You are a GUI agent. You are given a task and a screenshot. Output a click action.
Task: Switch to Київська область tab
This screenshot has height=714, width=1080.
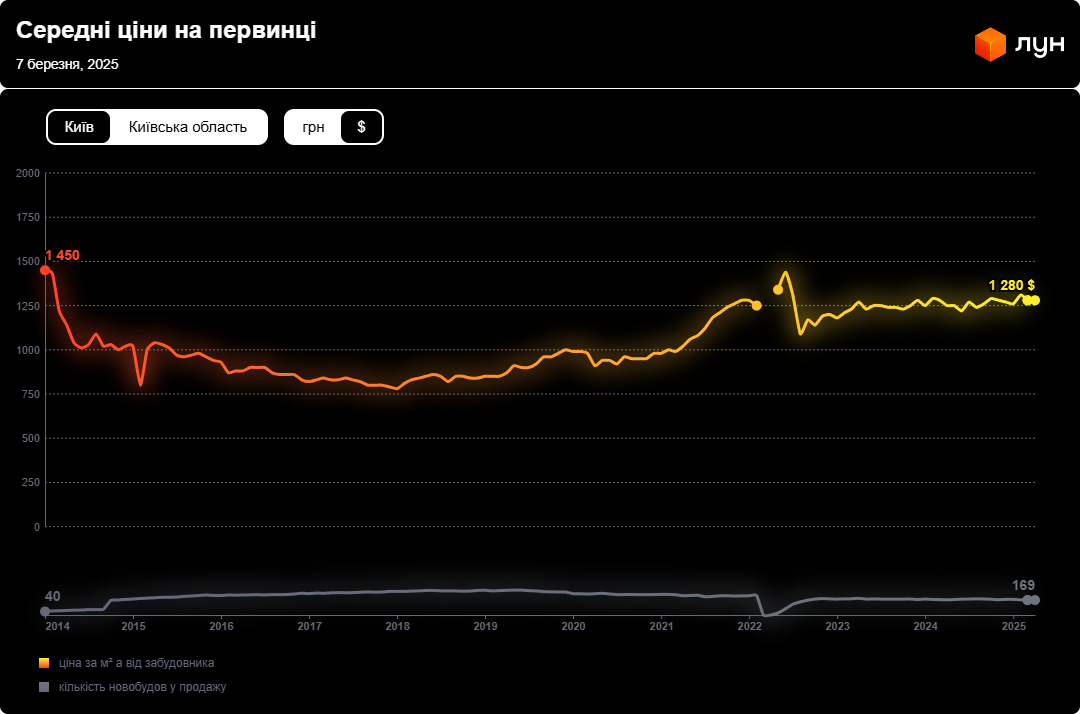[188, 127]
